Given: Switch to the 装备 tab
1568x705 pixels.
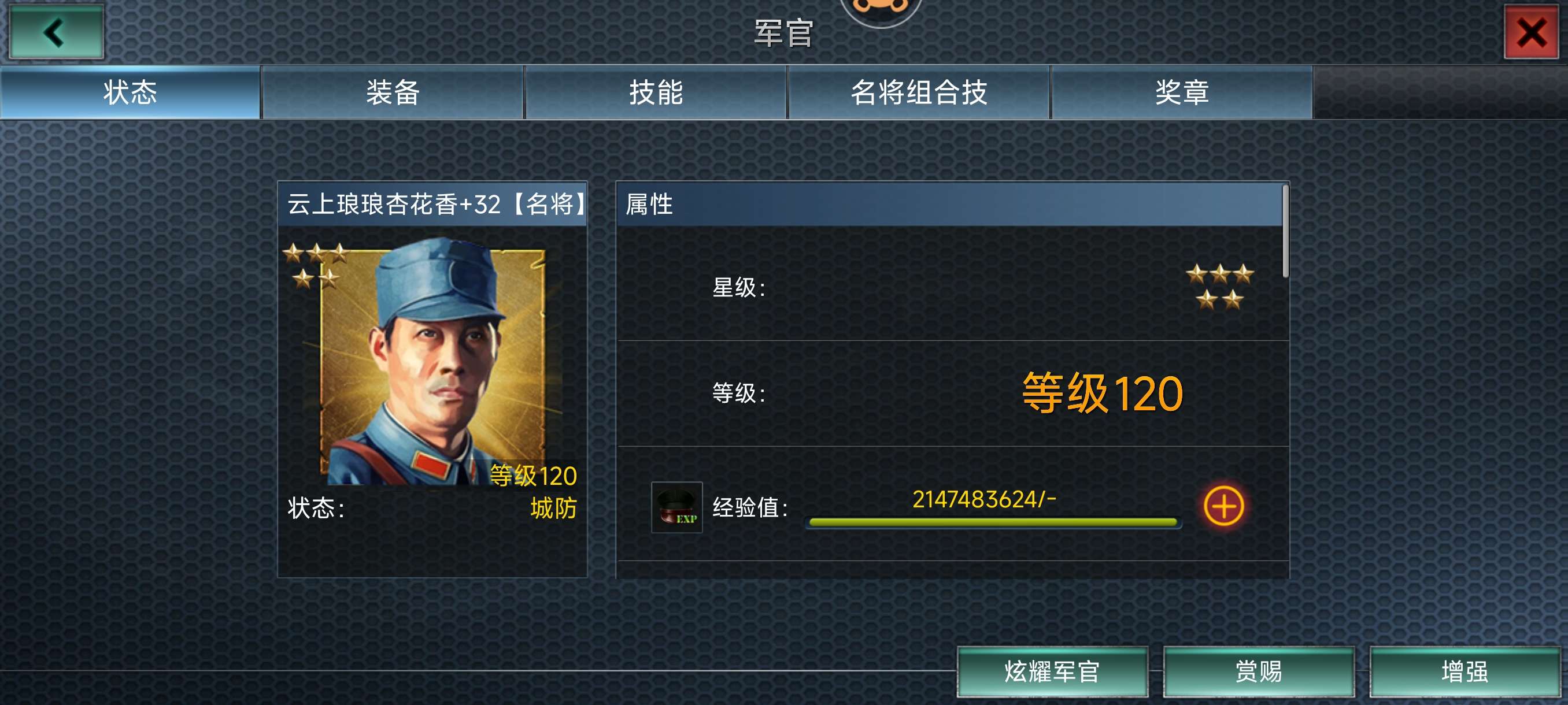Looking at the screenshot, I should [x=393, y=92].
